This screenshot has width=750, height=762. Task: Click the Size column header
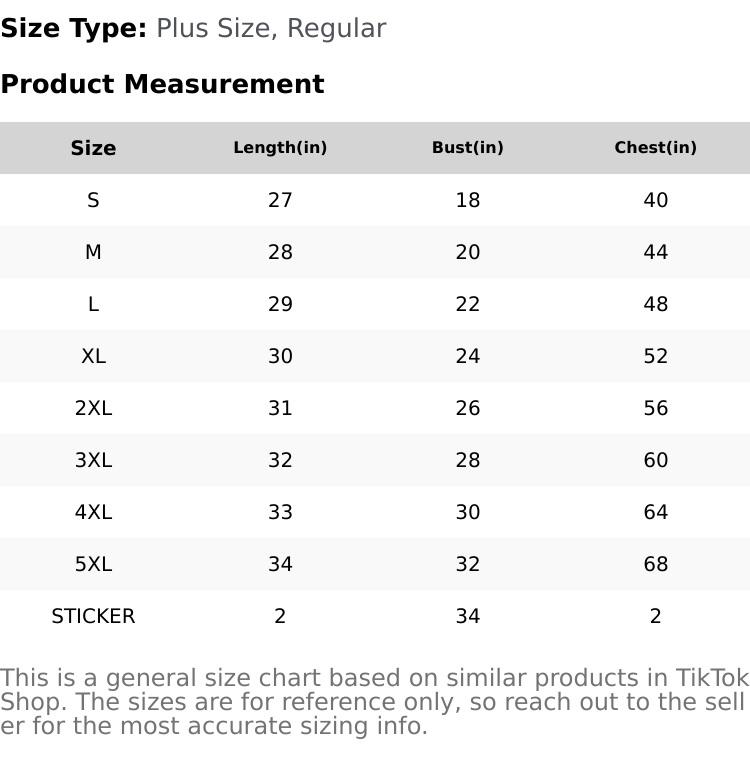point(93,148)
